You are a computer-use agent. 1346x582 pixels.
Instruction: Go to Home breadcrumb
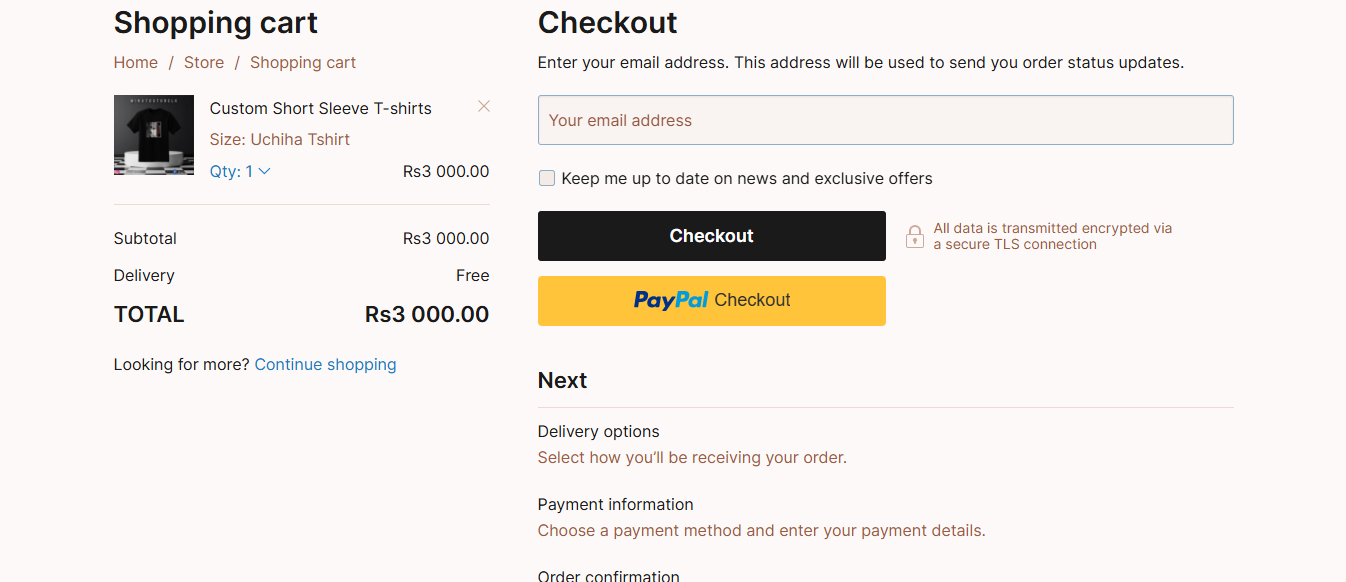point(136,62)
